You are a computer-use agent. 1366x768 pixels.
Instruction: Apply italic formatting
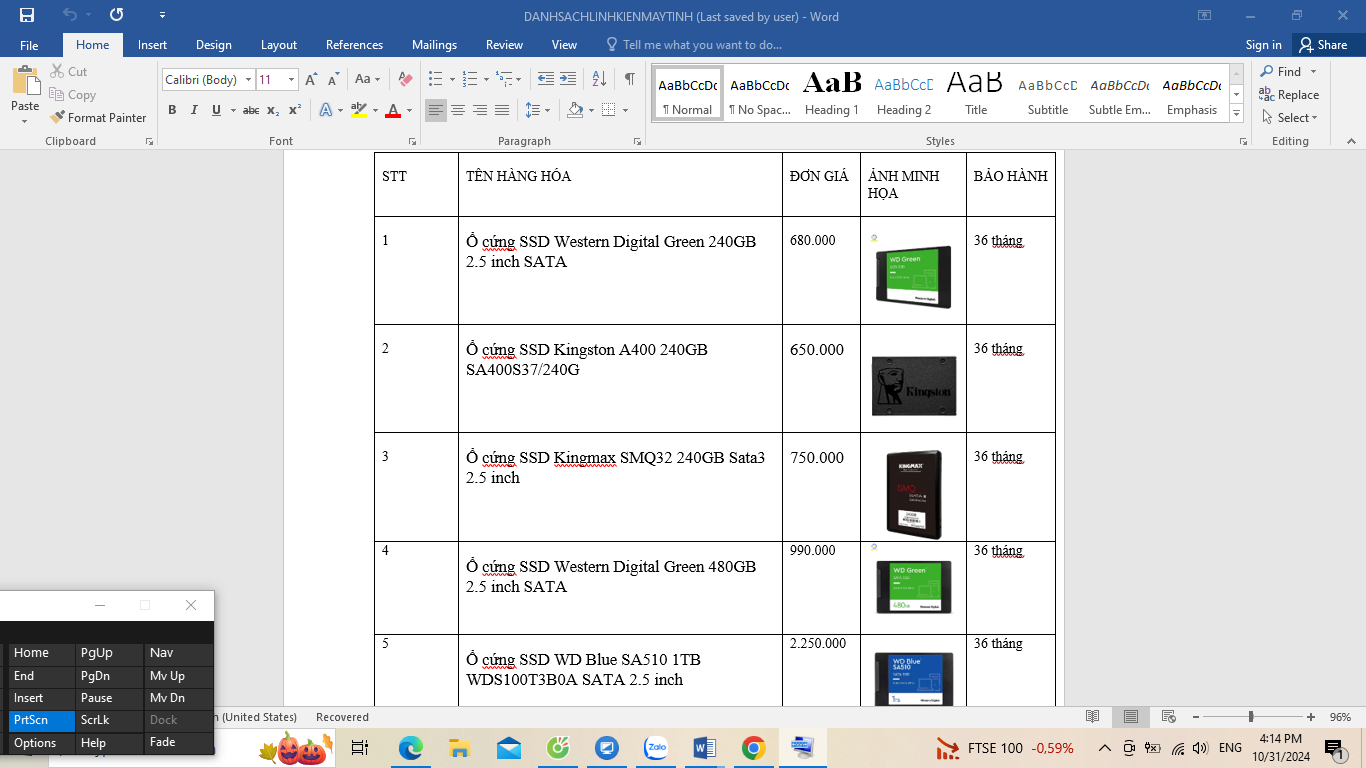coord(193,109)
